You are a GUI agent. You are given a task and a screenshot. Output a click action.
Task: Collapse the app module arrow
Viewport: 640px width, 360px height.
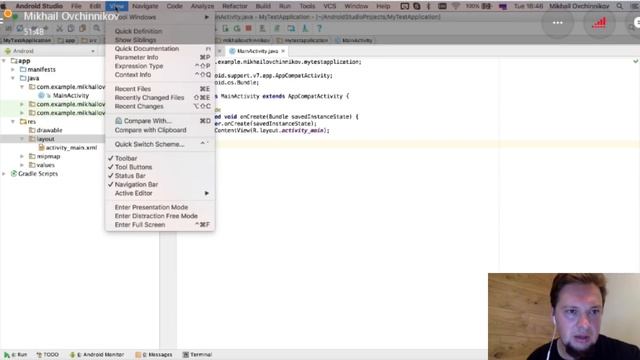[4, 61]
